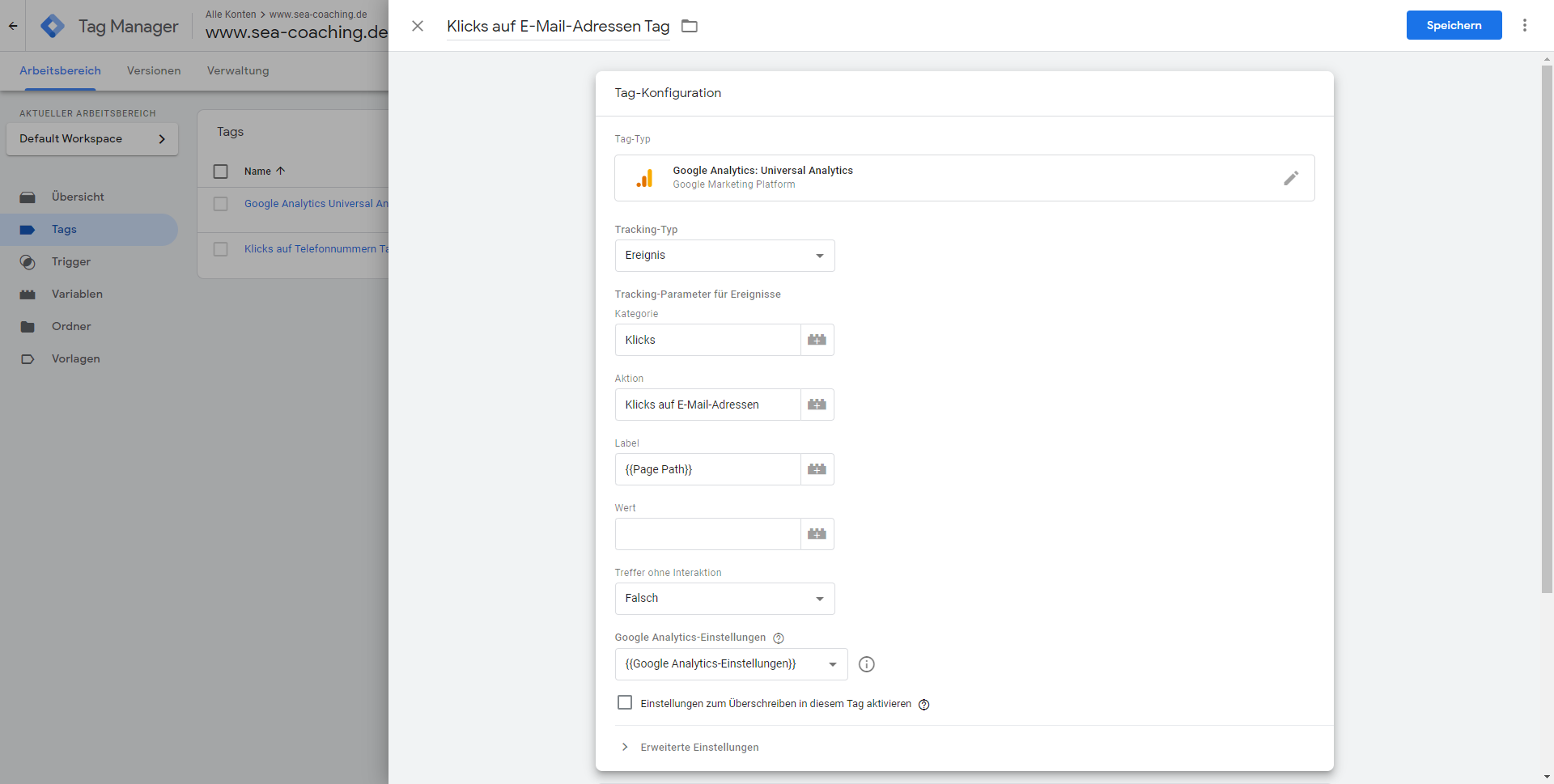
Task: Click help icon next to override settings checkbox
Action: coord(923,705)
